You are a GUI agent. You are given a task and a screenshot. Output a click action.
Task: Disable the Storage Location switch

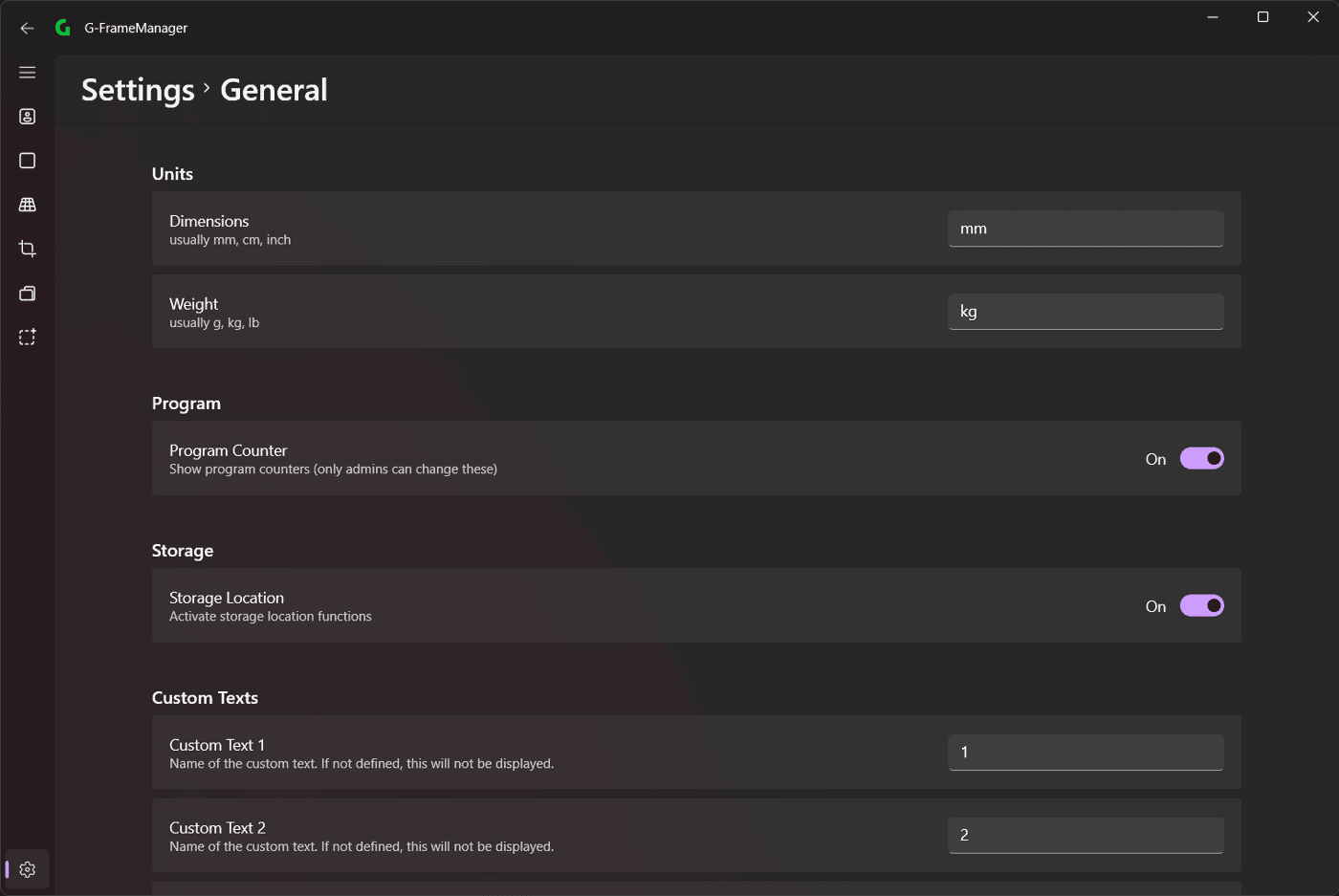[1201, 605]
